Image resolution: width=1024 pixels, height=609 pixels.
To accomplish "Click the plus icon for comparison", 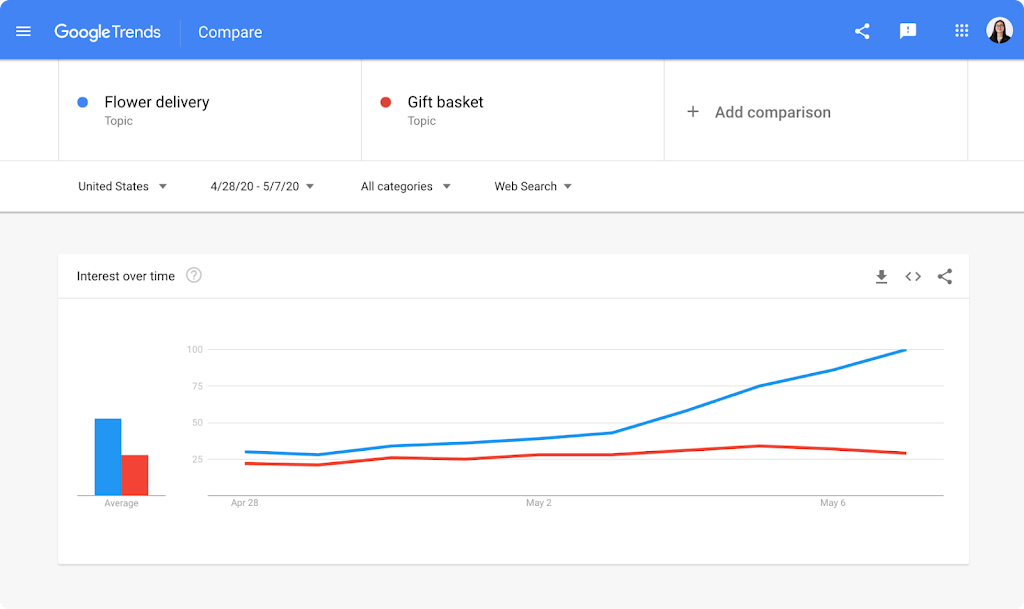I will click(x=692, y=112).
